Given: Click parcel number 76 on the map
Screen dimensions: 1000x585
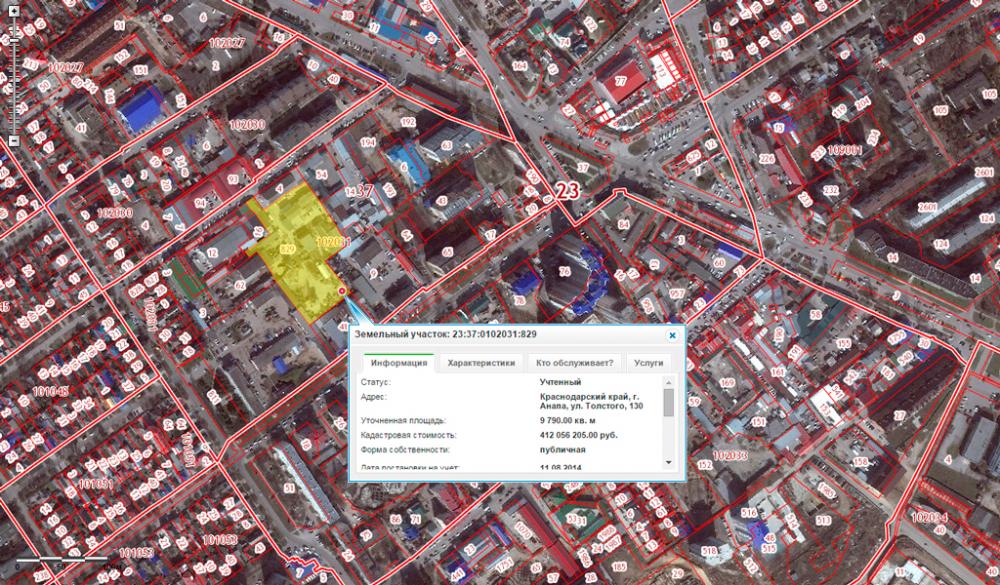Looking at the screenshot, I should click(564, 271).
